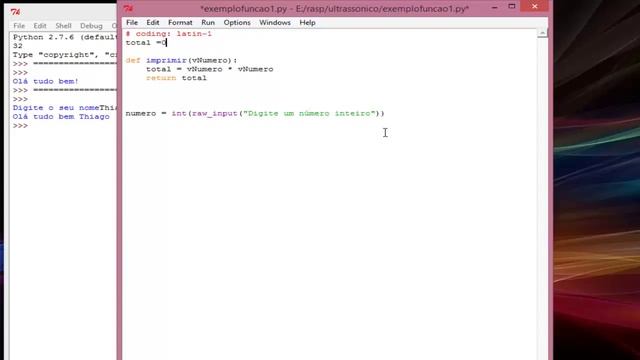Click the editor scrollbar up arrow
The height and width of the screenshot is (360, 640).
tap(542, 33)
